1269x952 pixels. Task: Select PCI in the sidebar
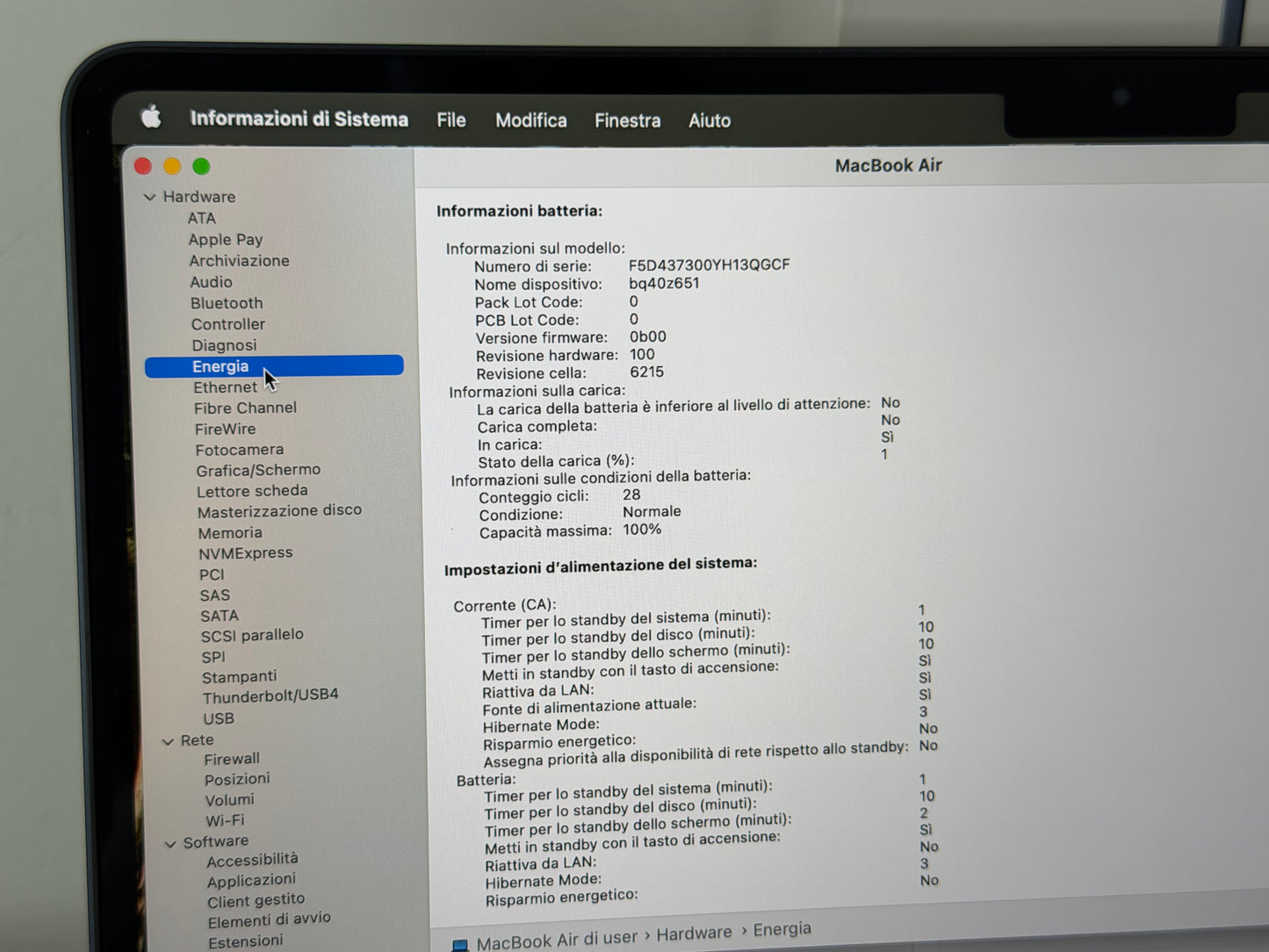[x=212, y=574]
